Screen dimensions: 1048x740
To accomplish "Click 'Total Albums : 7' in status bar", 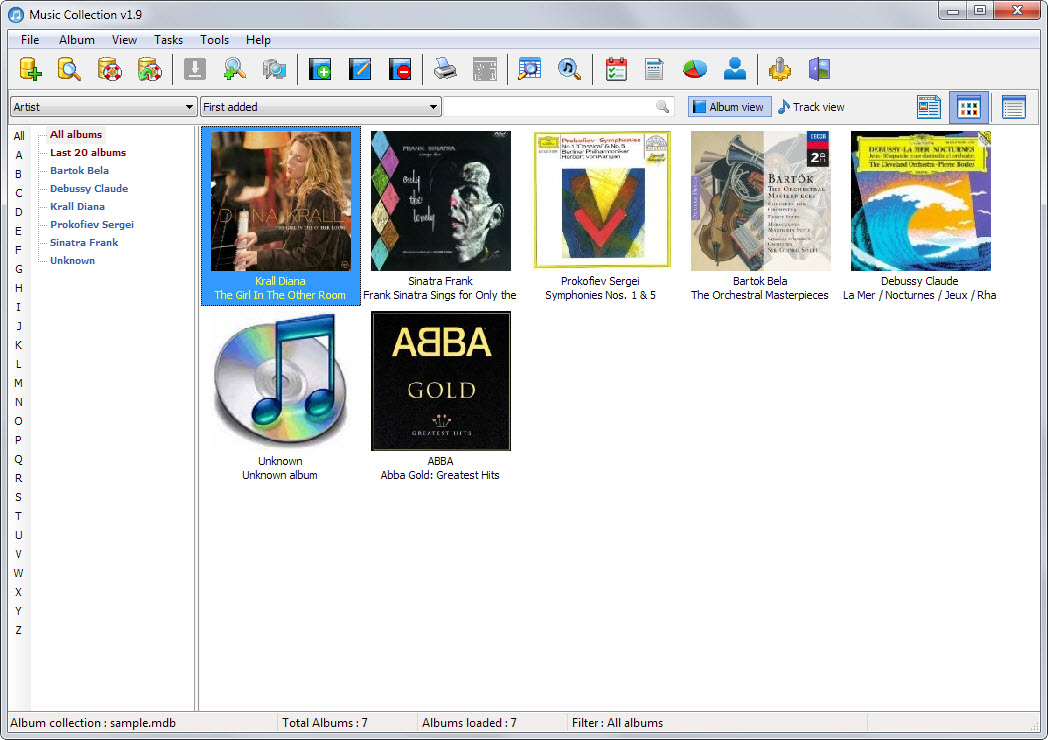I will pyautogui.click(x=325, y=723).
